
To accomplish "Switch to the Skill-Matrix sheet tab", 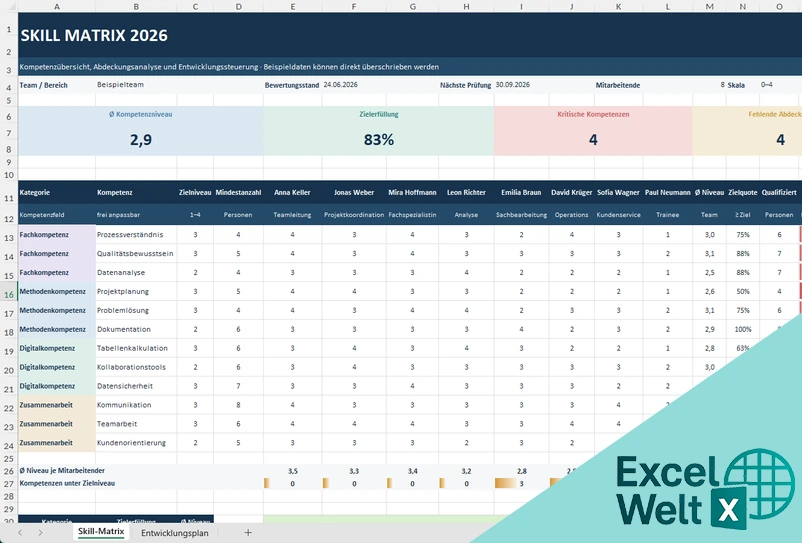I will [101, 532].
